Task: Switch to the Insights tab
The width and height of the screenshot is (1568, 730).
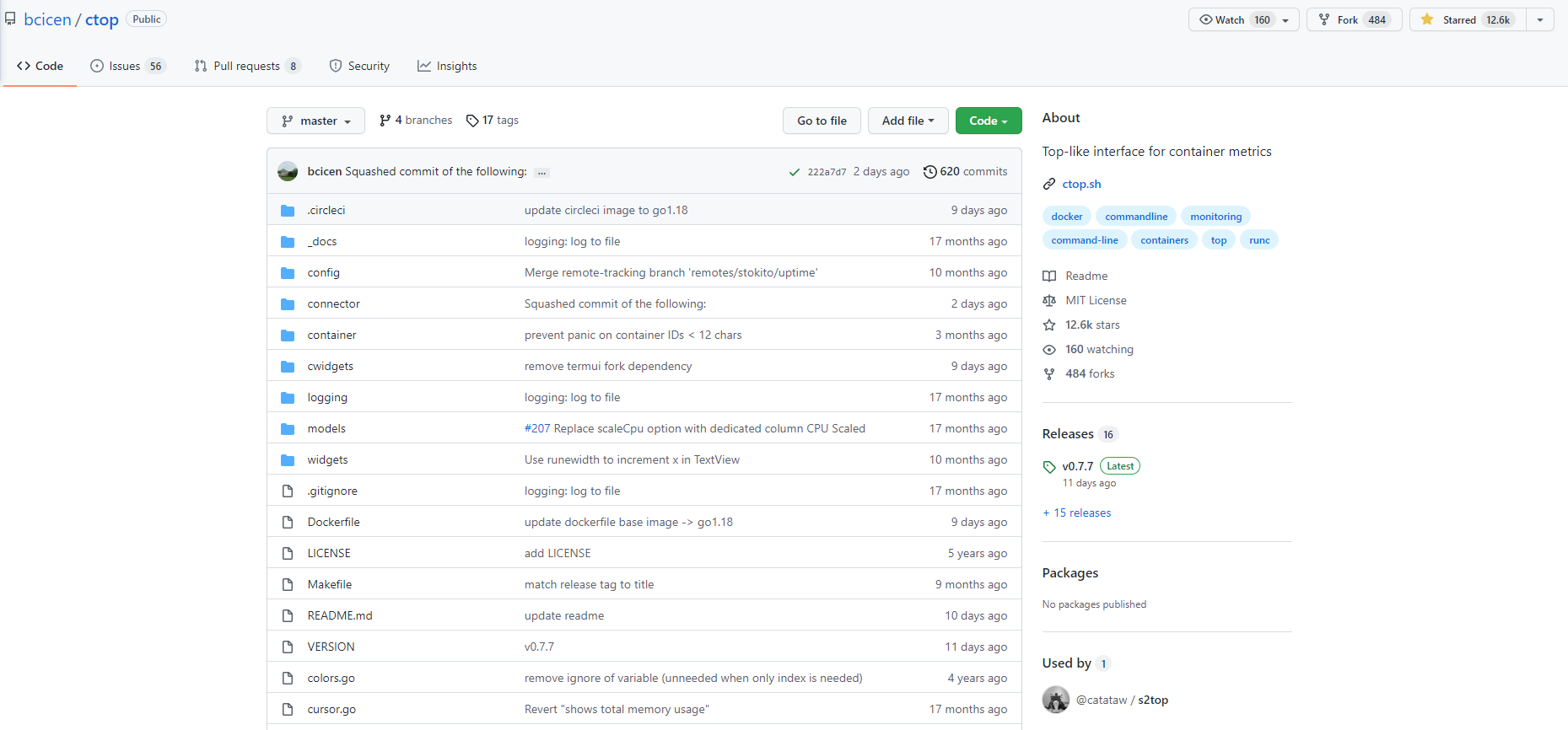Action: pyautogui.click(x=447, y=66)
